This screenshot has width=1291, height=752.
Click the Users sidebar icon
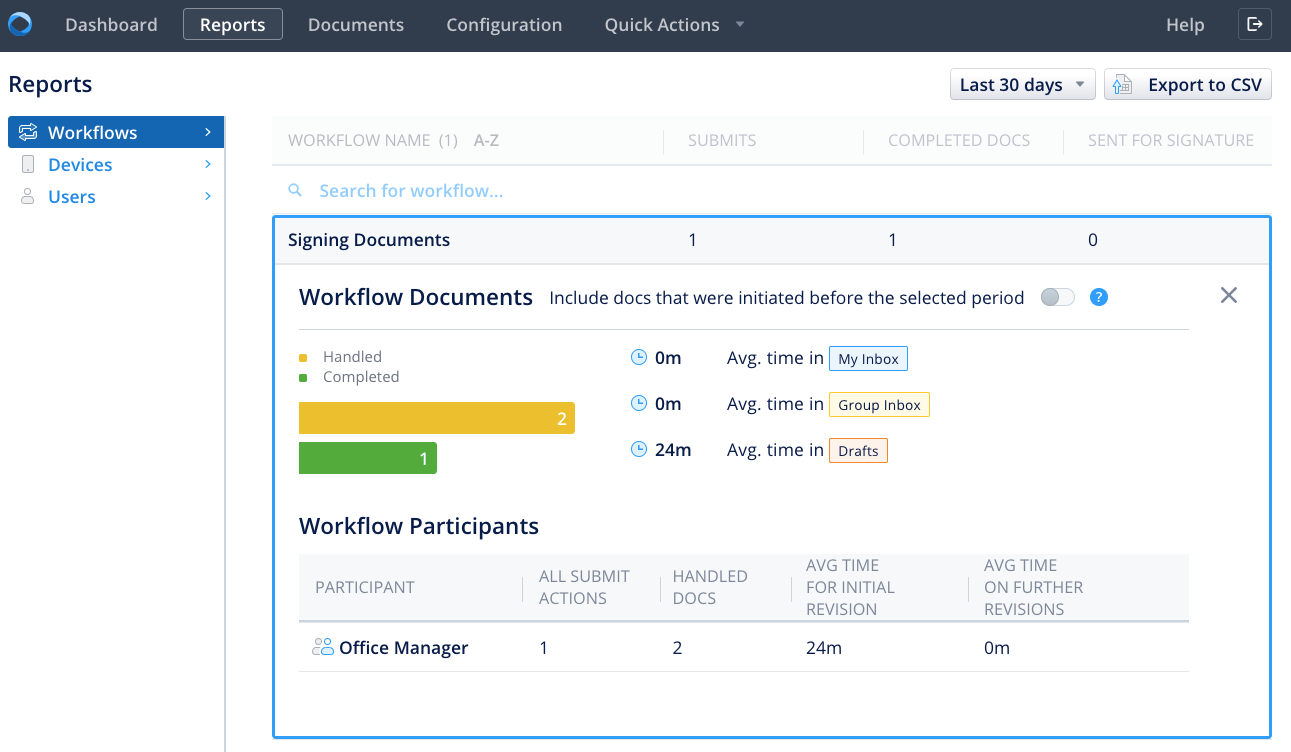tap(28, 197)
